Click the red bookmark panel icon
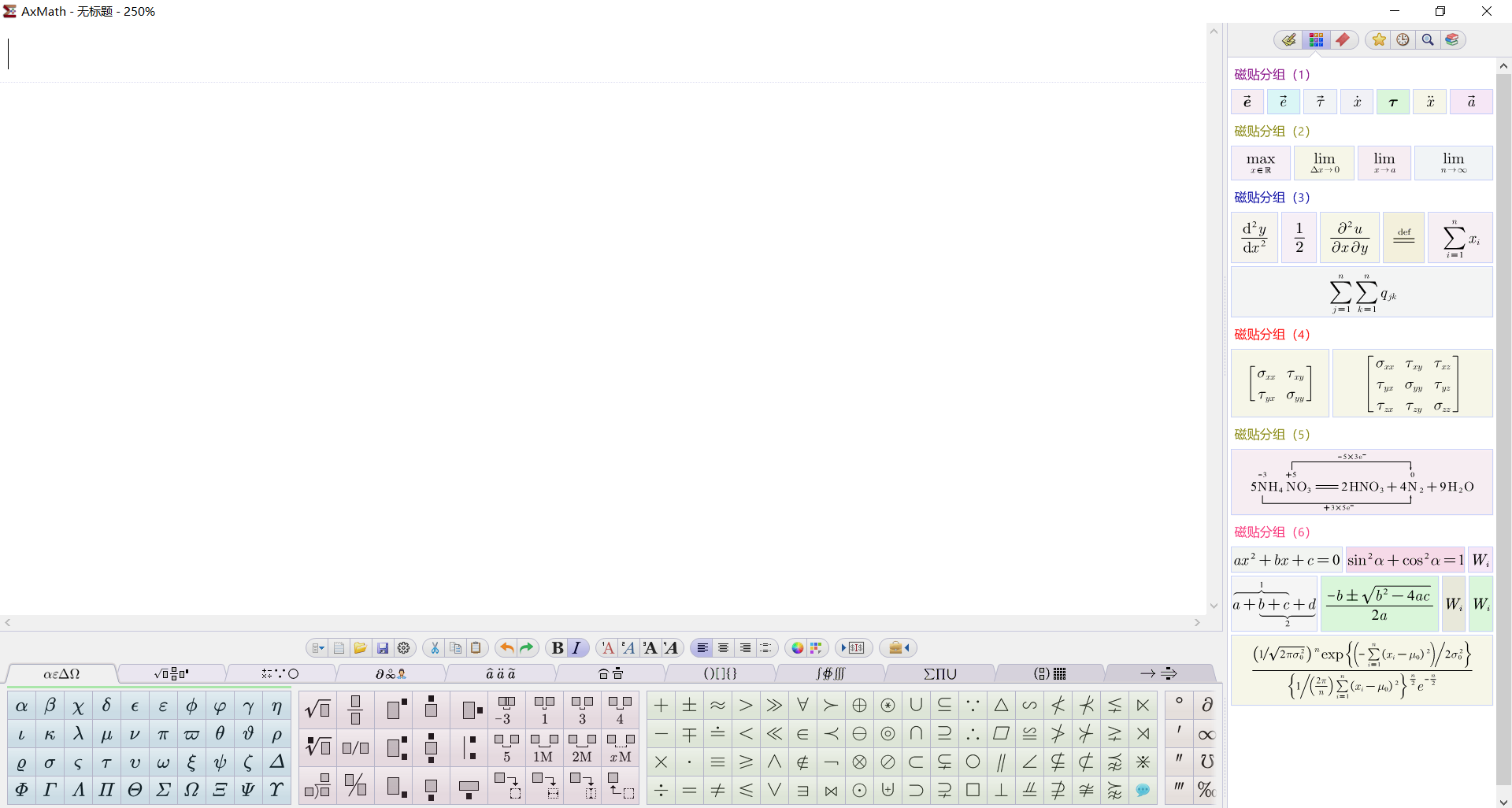The height and width of the screenshot is (808, 1512). point(1343,39)
